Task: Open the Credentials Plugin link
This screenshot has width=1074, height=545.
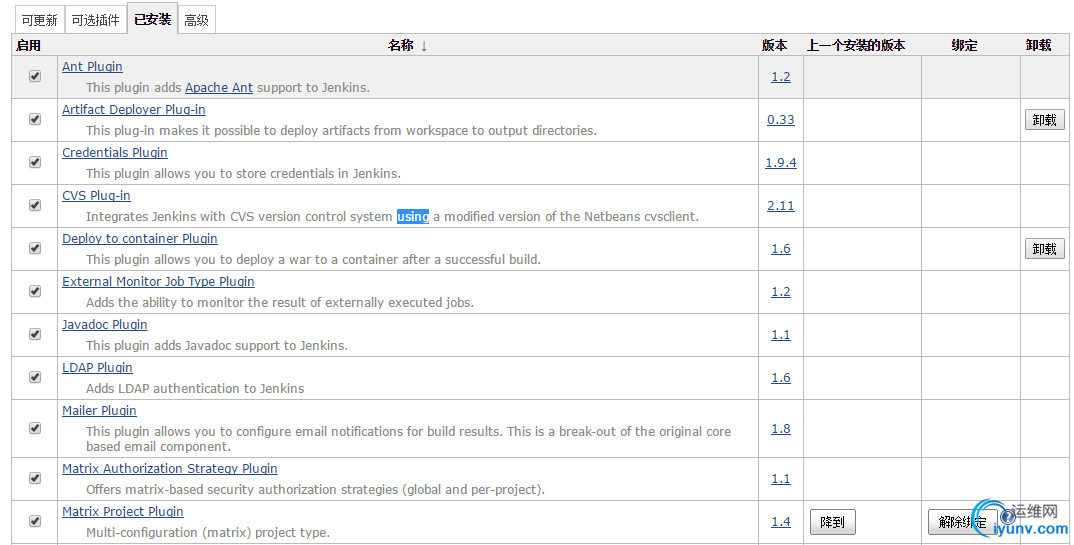Action: point(115,153)
